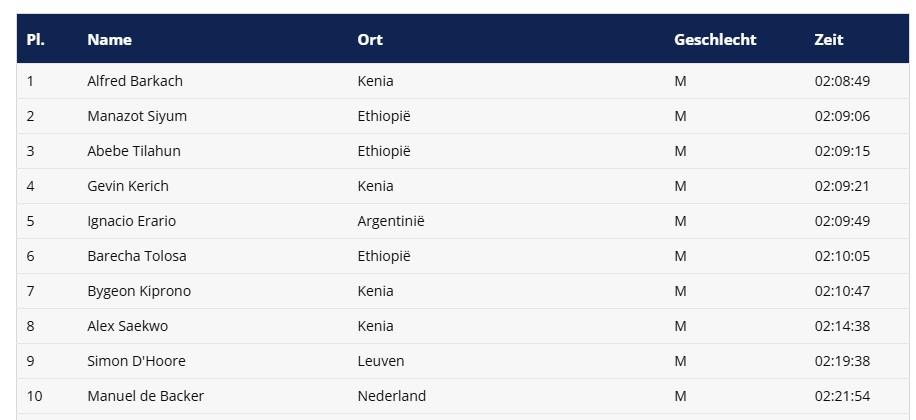Click the Pl. column header

point(36,40)
